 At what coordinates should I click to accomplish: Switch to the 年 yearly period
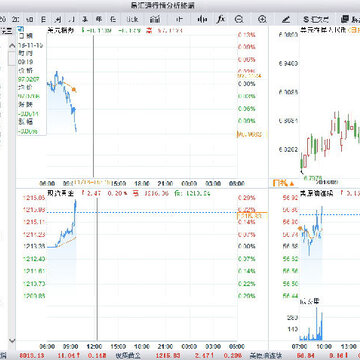99,19
